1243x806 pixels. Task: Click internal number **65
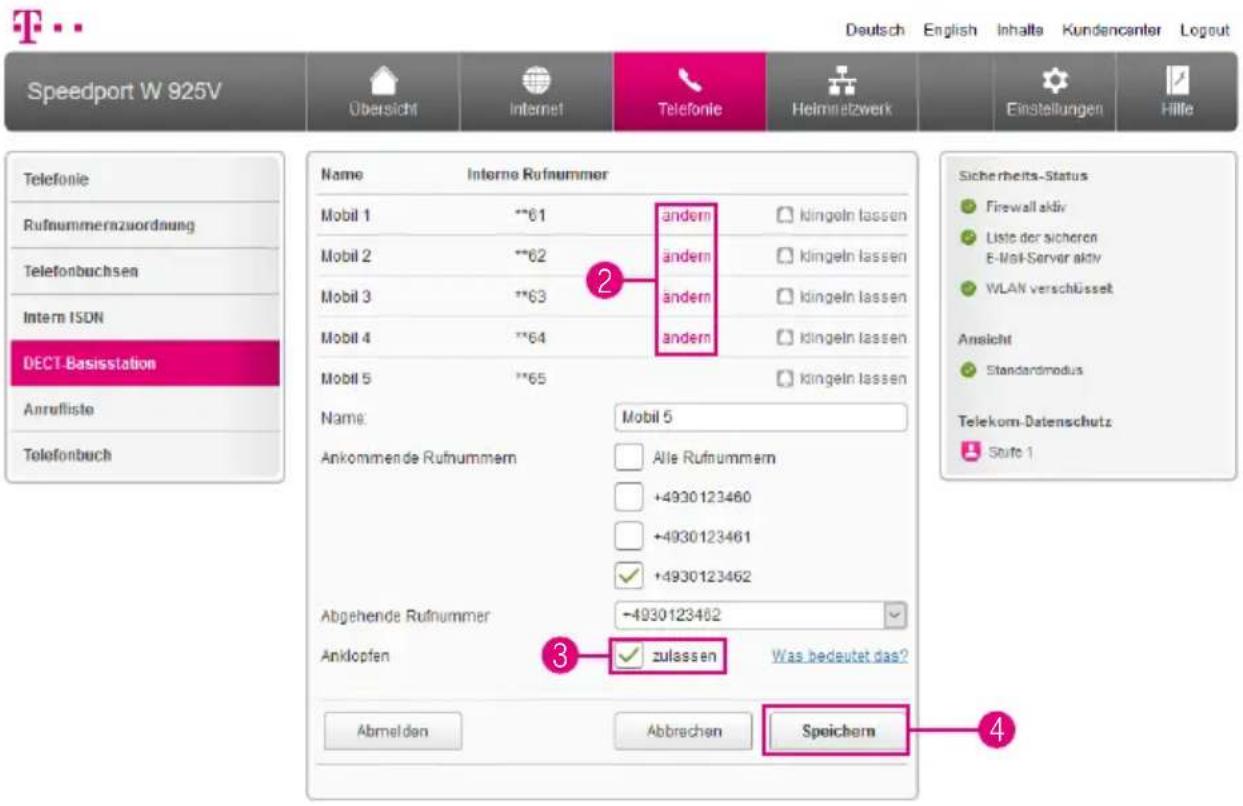[x=529, y=379]
